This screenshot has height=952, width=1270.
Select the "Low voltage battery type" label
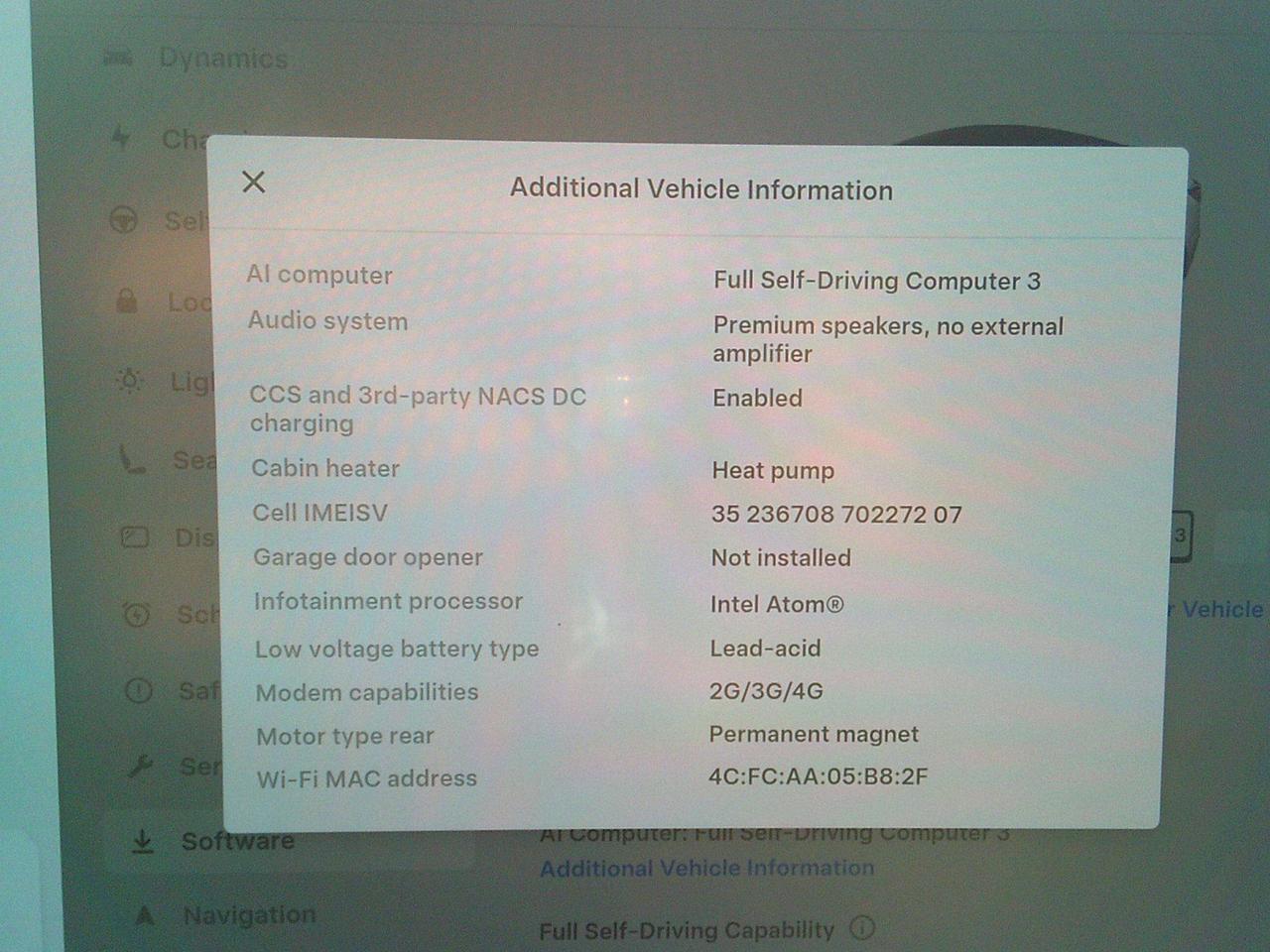click(x=397, y=649)
